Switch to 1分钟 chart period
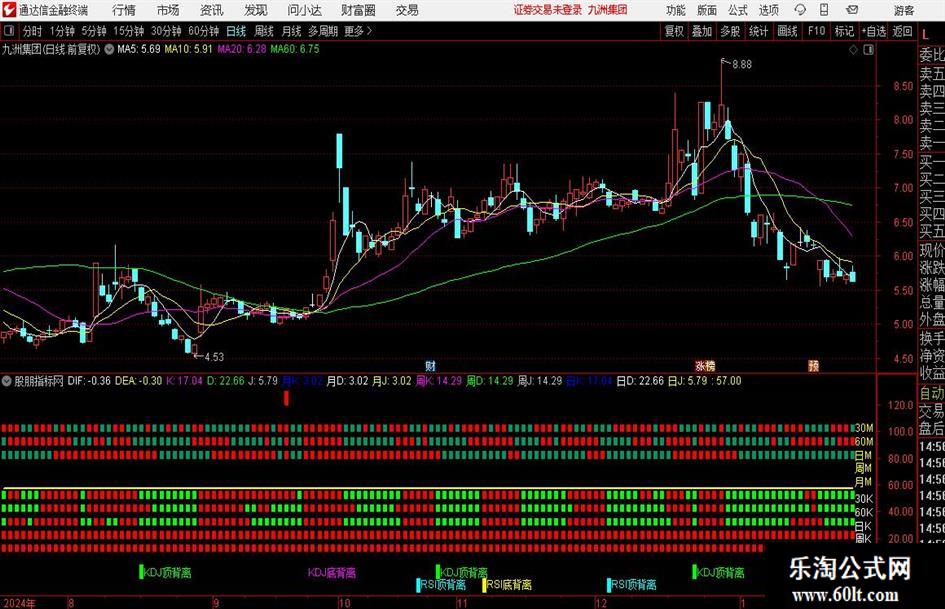 (x=61, y=31)
